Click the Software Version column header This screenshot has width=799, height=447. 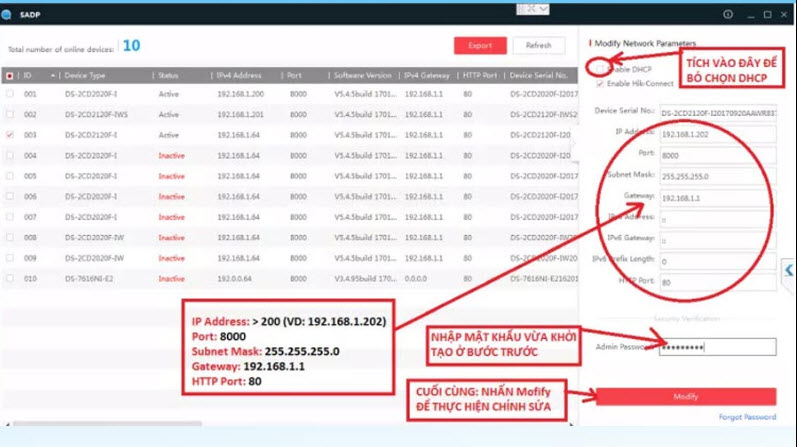click(364, 75)
